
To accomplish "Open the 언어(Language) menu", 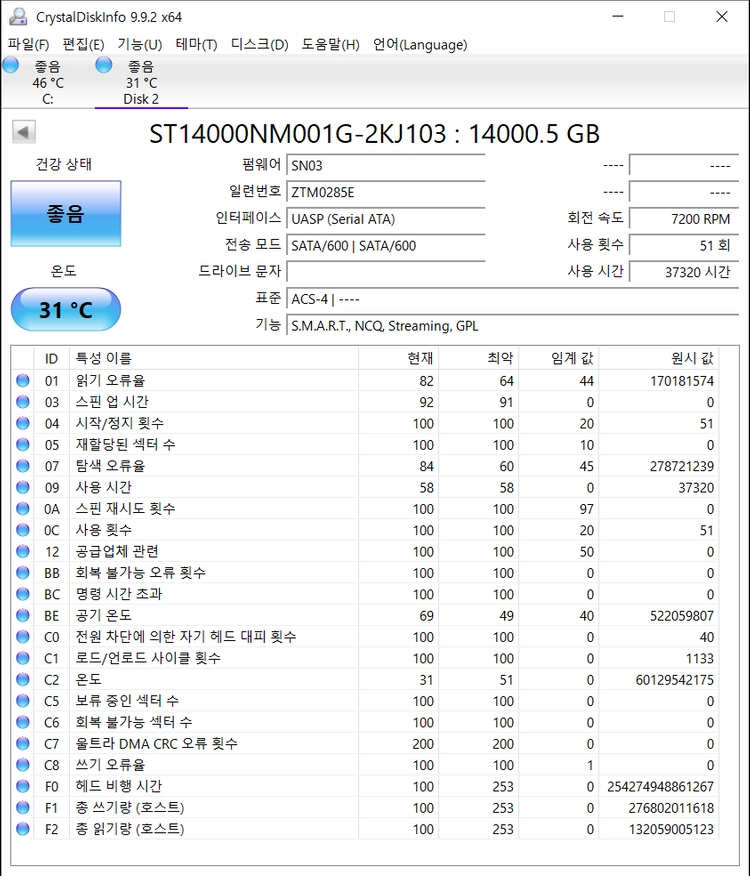I will (420, 44).
